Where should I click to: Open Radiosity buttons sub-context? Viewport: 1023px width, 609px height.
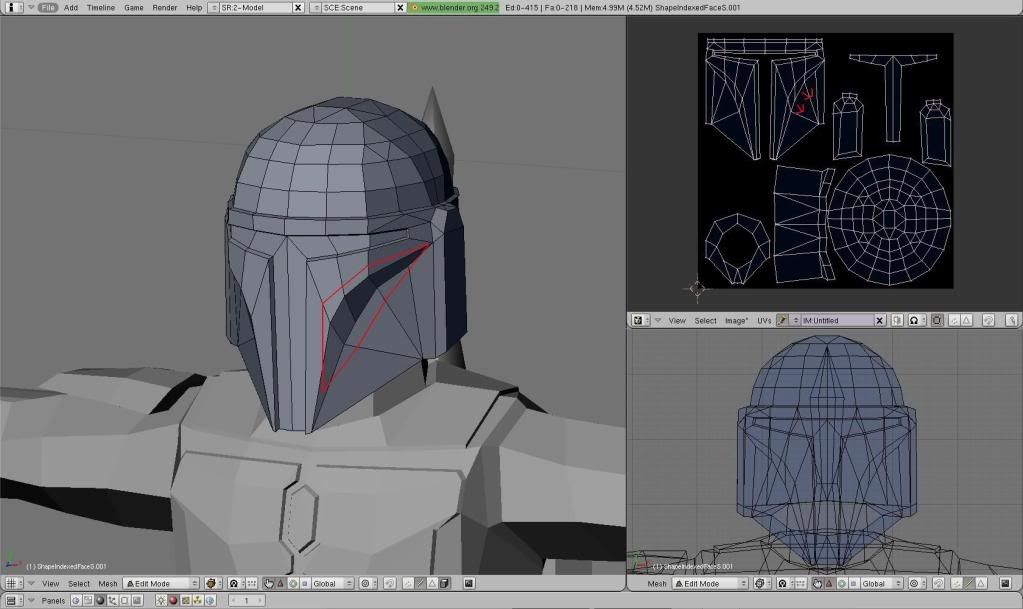pyautogui.click(x=197, y=601)
